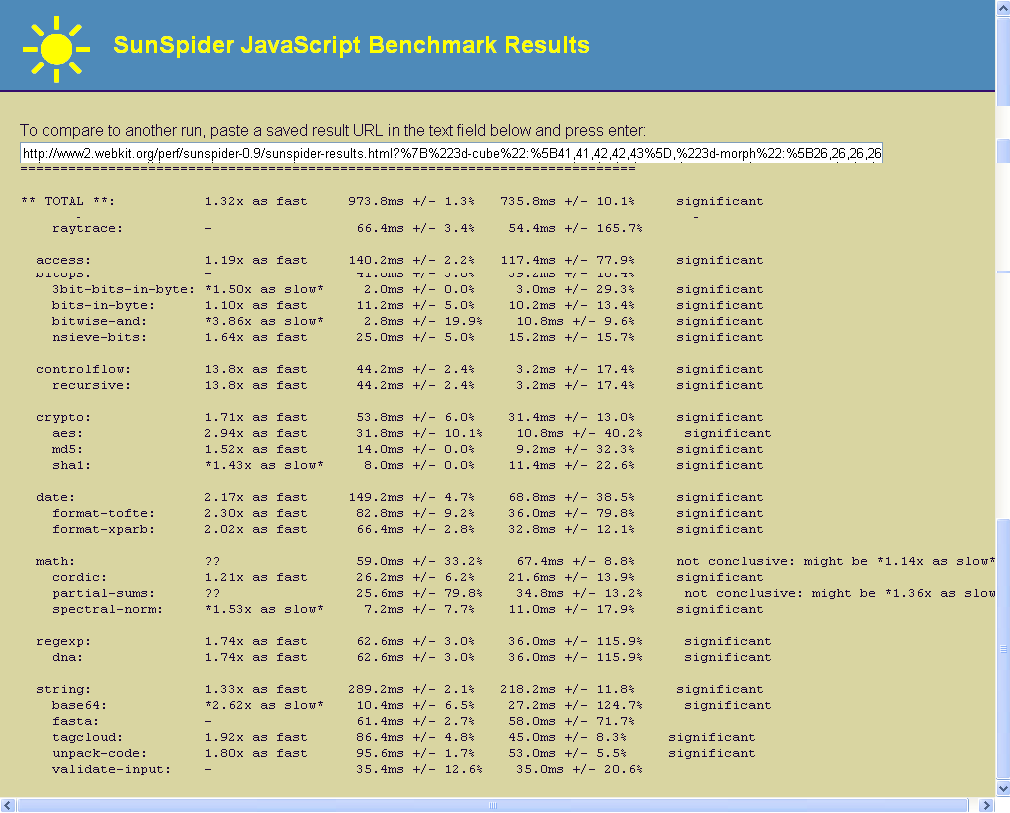1010x813 pixels.
Task: Click the 'date:' row label
Action: pyautogui.click(x=55, y=498)
